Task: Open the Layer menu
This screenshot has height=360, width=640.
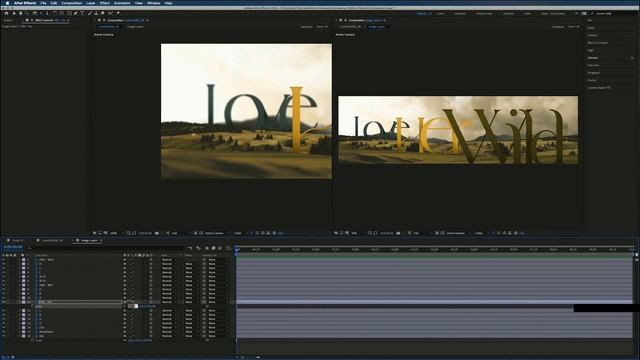Action: tap(91, 3)
